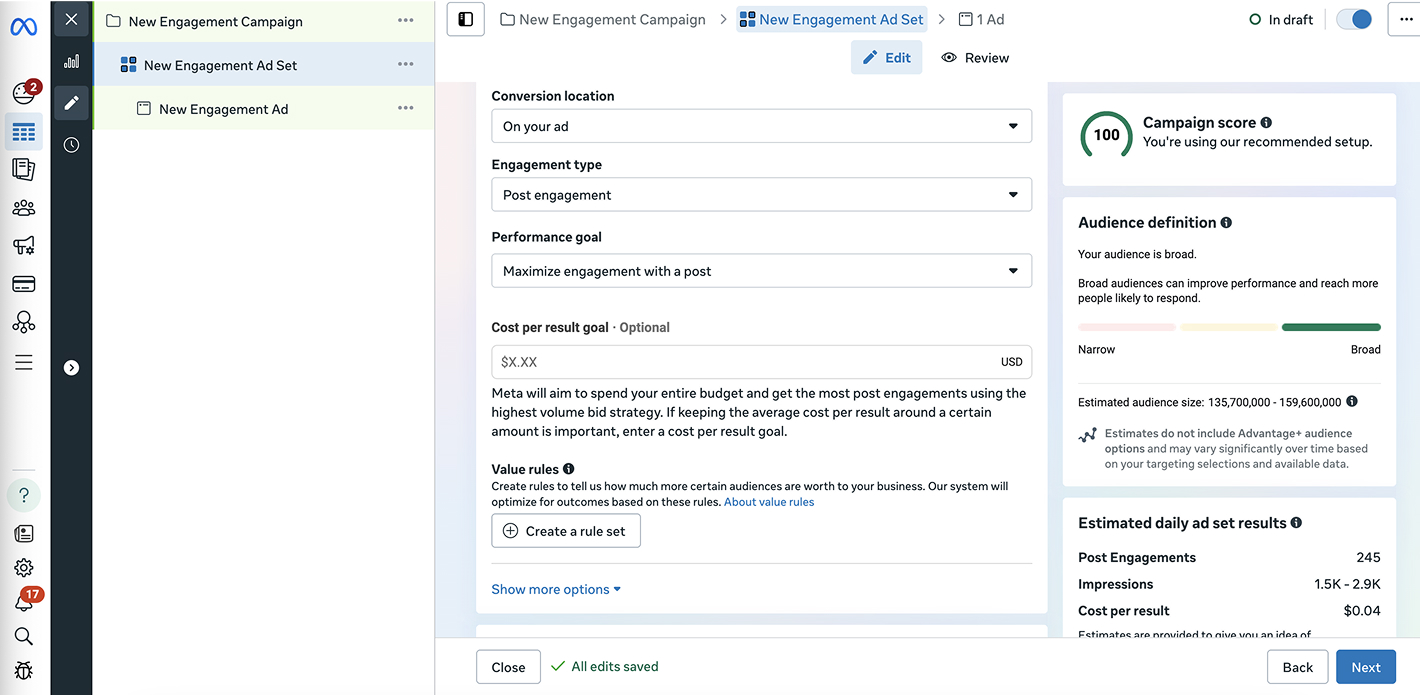The height and width of the screenshot is (695, 1420).
Task: Open Audiences icon in left sidebar
Action: pyautogui.click(x=24, y=208)
